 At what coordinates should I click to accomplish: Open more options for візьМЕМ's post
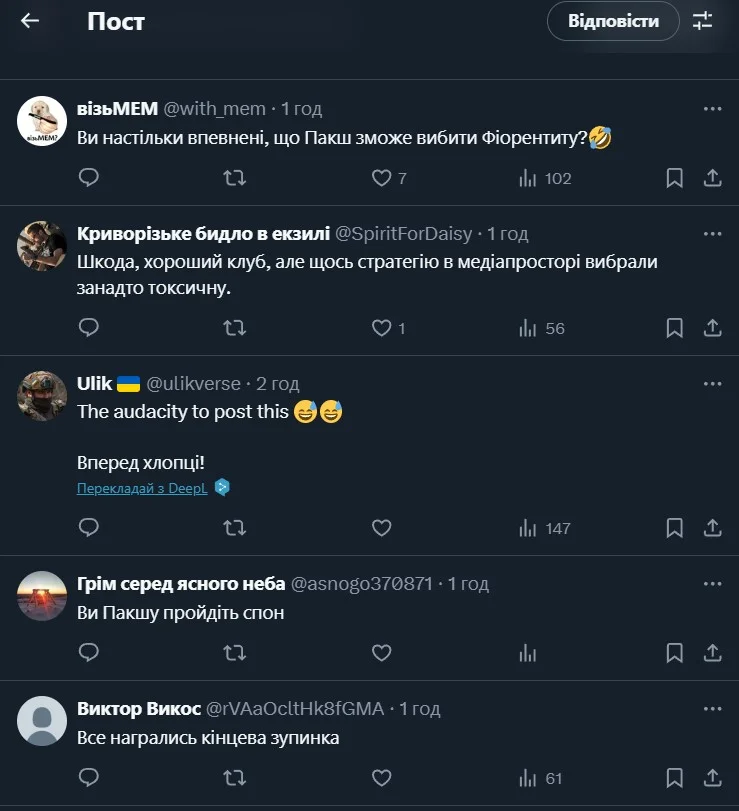(x=712, y=109)
